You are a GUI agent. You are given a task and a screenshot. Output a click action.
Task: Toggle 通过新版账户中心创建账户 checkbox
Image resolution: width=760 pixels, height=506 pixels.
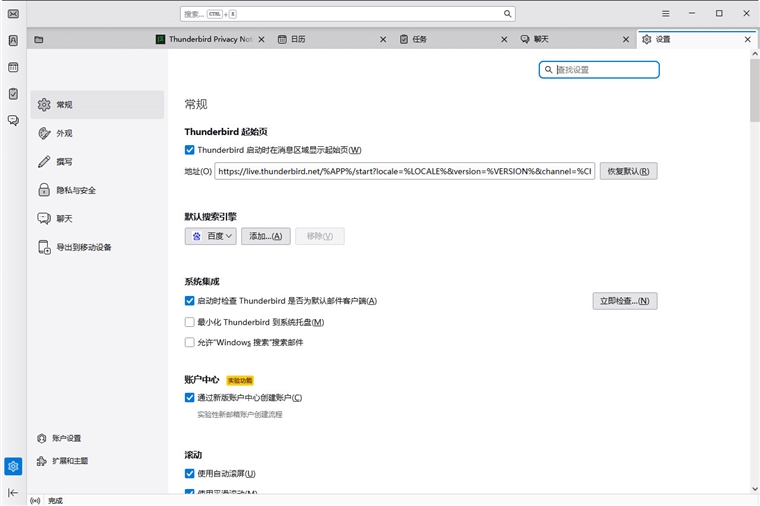coord(190,398)
